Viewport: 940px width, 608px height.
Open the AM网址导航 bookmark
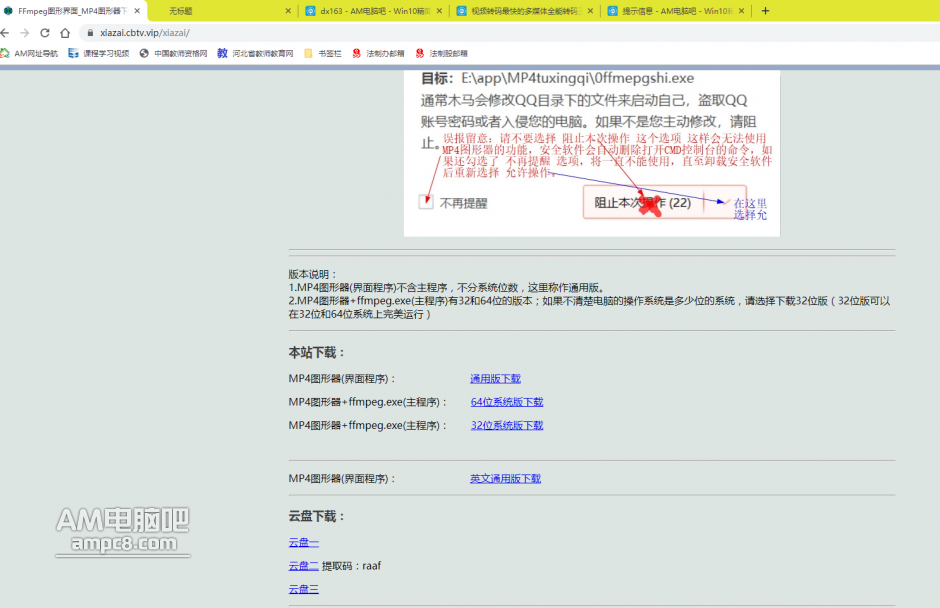(29, 53)
